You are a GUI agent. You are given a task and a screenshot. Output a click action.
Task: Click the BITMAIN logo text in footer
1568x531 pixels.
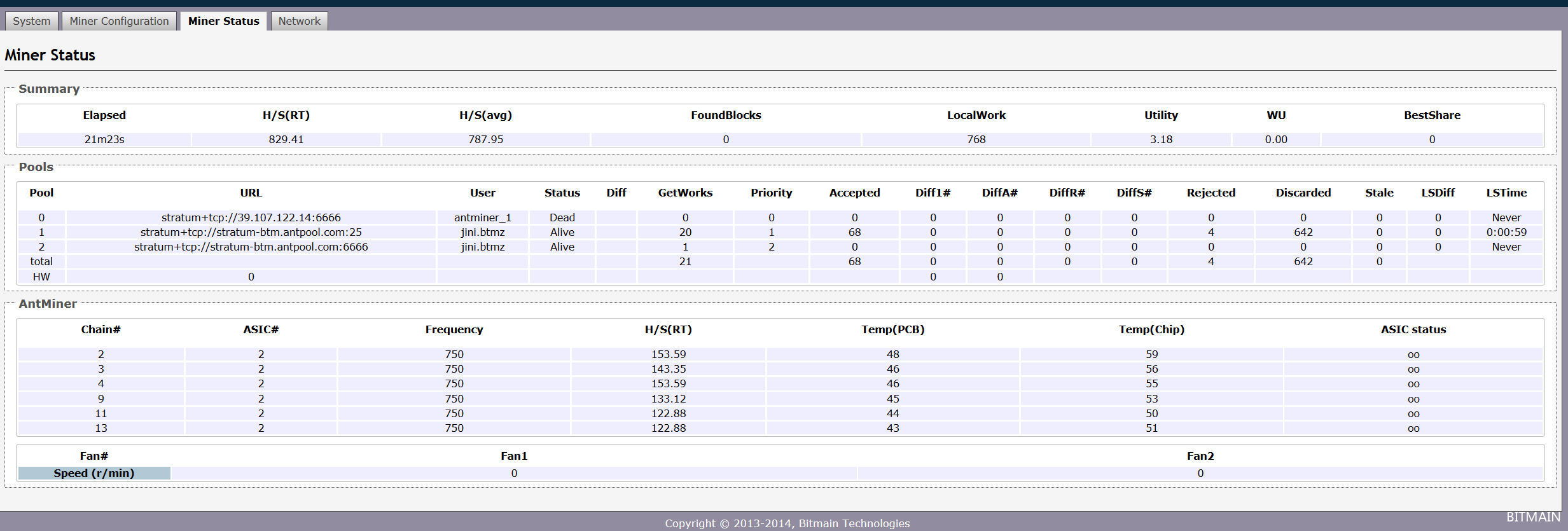[1532, 517]
